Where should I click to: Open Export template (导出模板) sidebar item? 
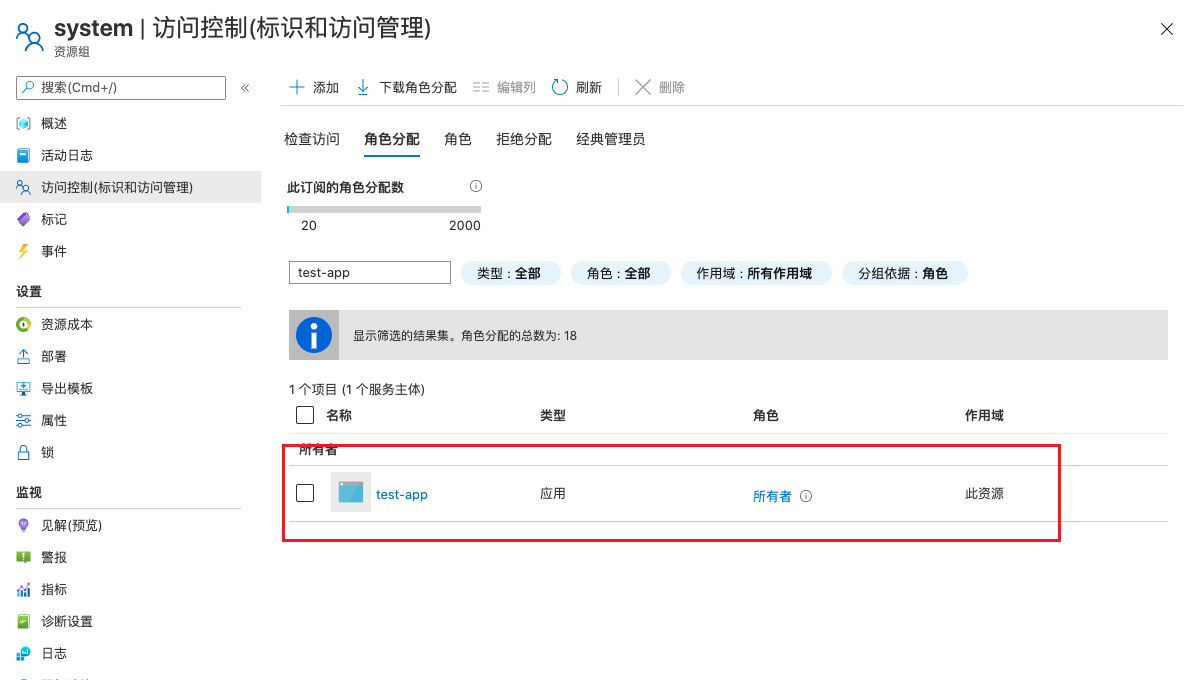66,388
